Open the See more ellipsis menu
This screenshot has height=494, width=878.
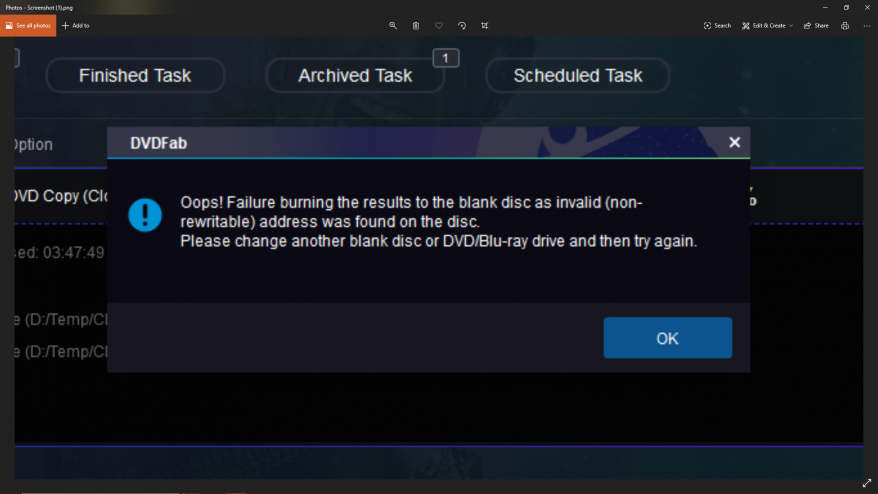[x=867, y=25]
